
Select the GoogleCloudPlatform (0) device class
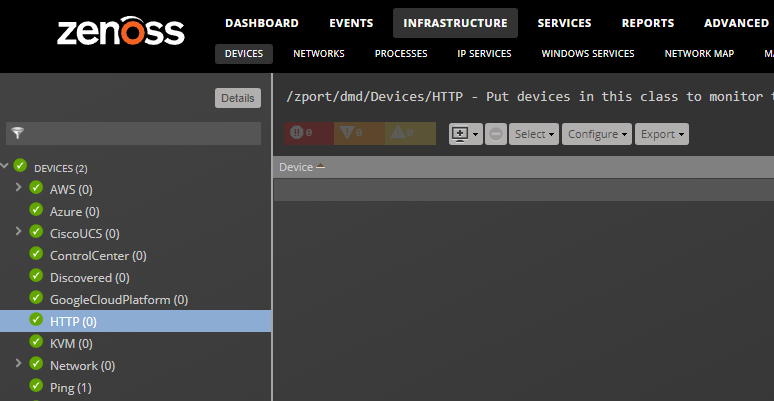point(119,300)
